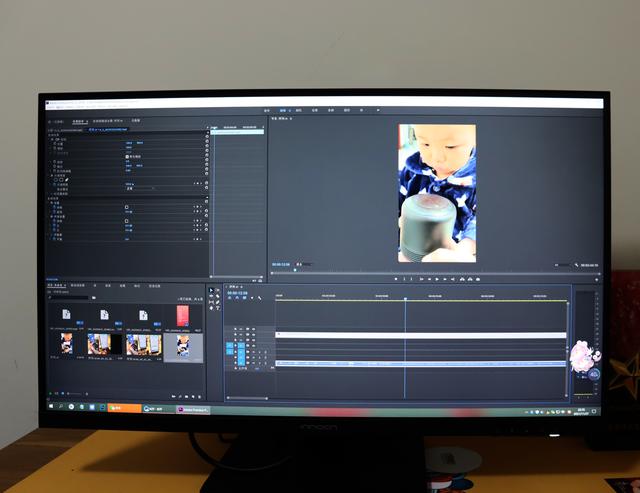
Task: Add marker in Program Monitor transport bar
Action: click(x=396, y=279)
